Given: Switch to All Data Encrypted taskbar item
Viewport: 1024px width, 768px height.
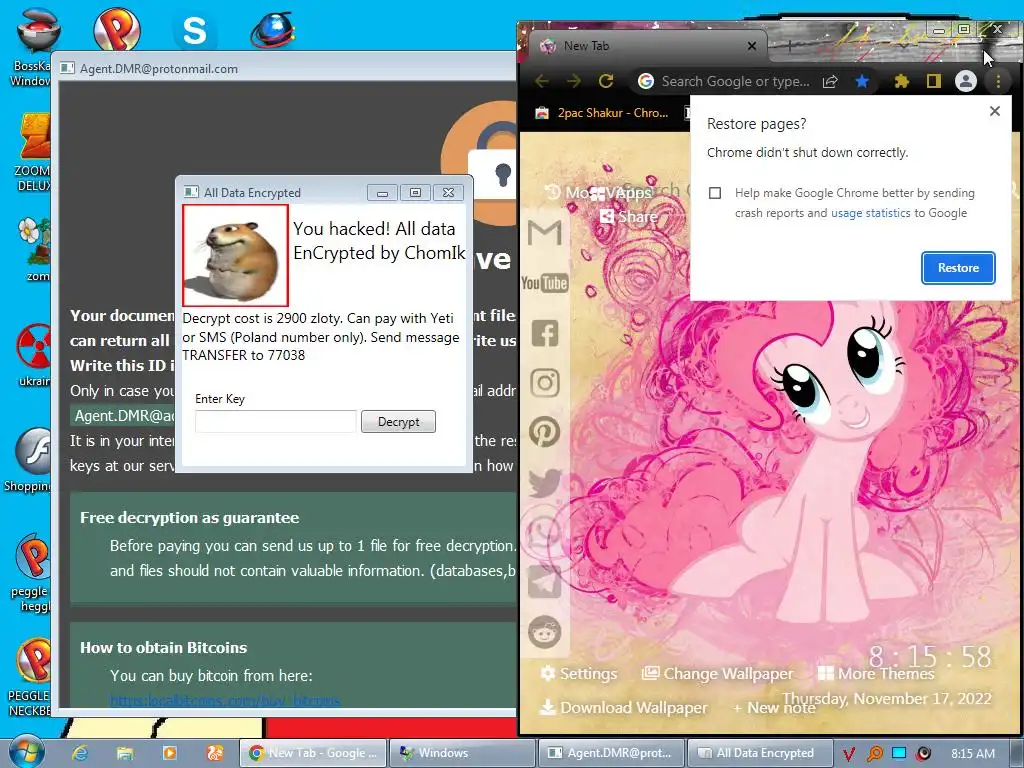Looking at the screenshot, I should [x=761, y=753].
